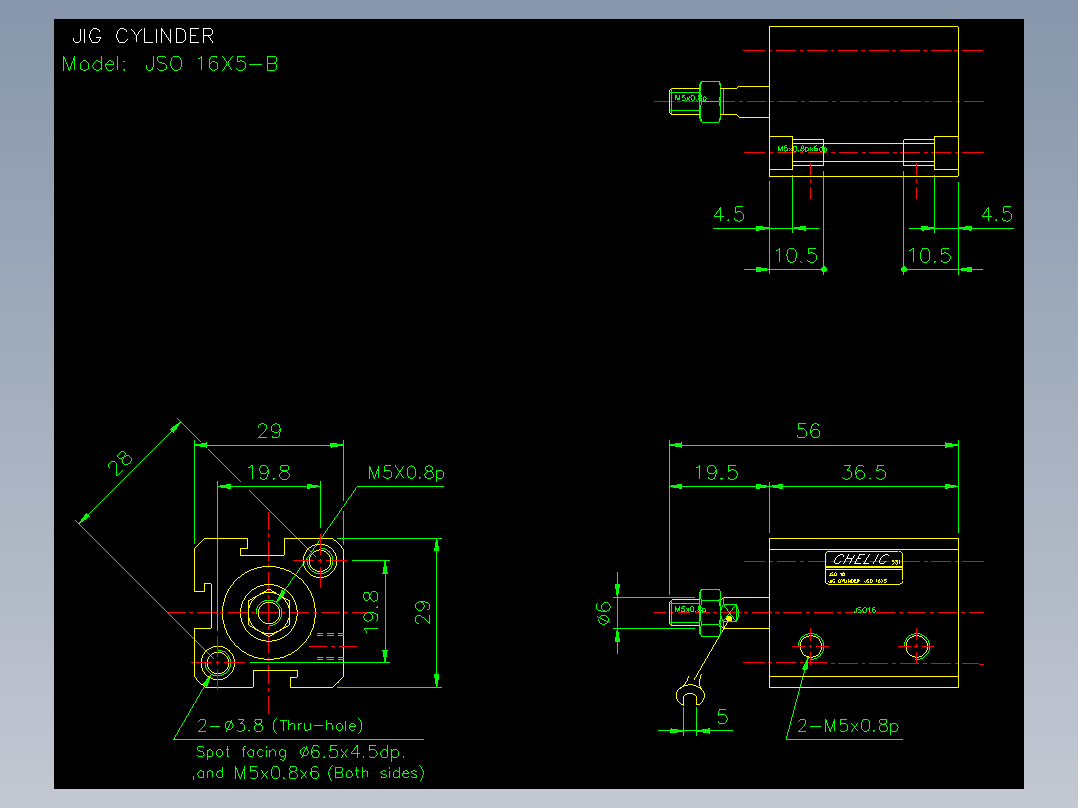Viewport: 1078px width, 808px height.
Task: Select the Model: JSO 16X5-B label
Action: 170,64
